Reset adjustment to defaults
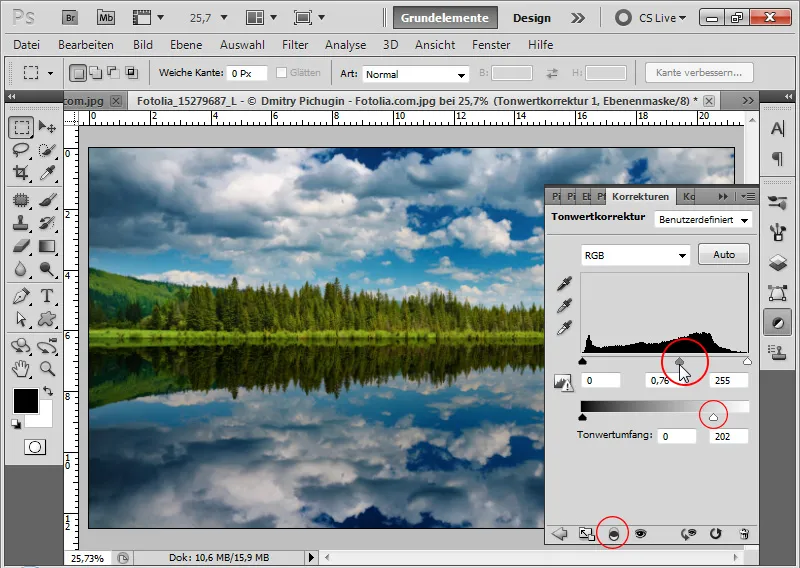The width and height of the screenshot is (800, 568). point(716,534)
